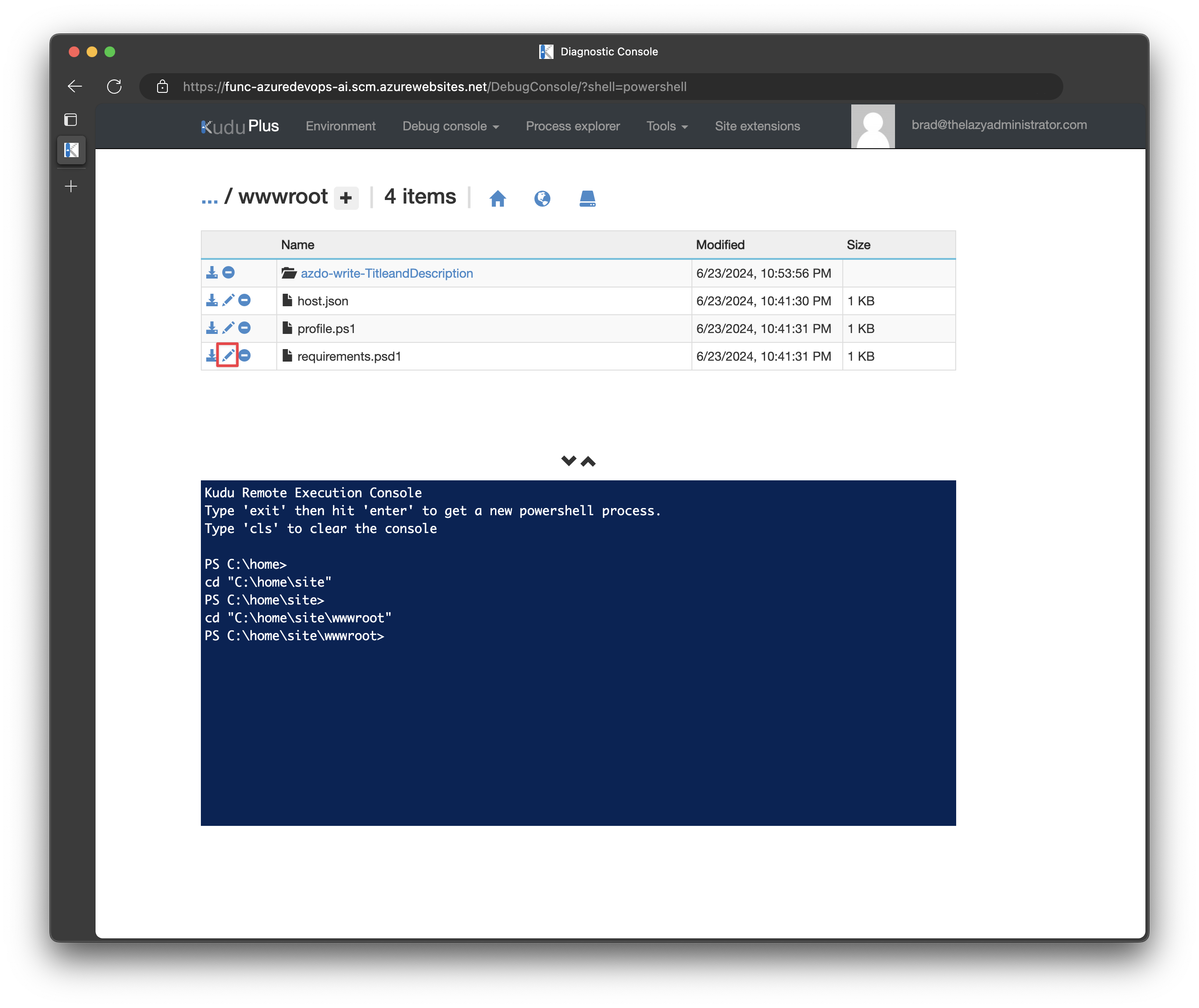Reload the page
The height and width of the screenshot is (1008, 1199).
(x=114, y=86)
